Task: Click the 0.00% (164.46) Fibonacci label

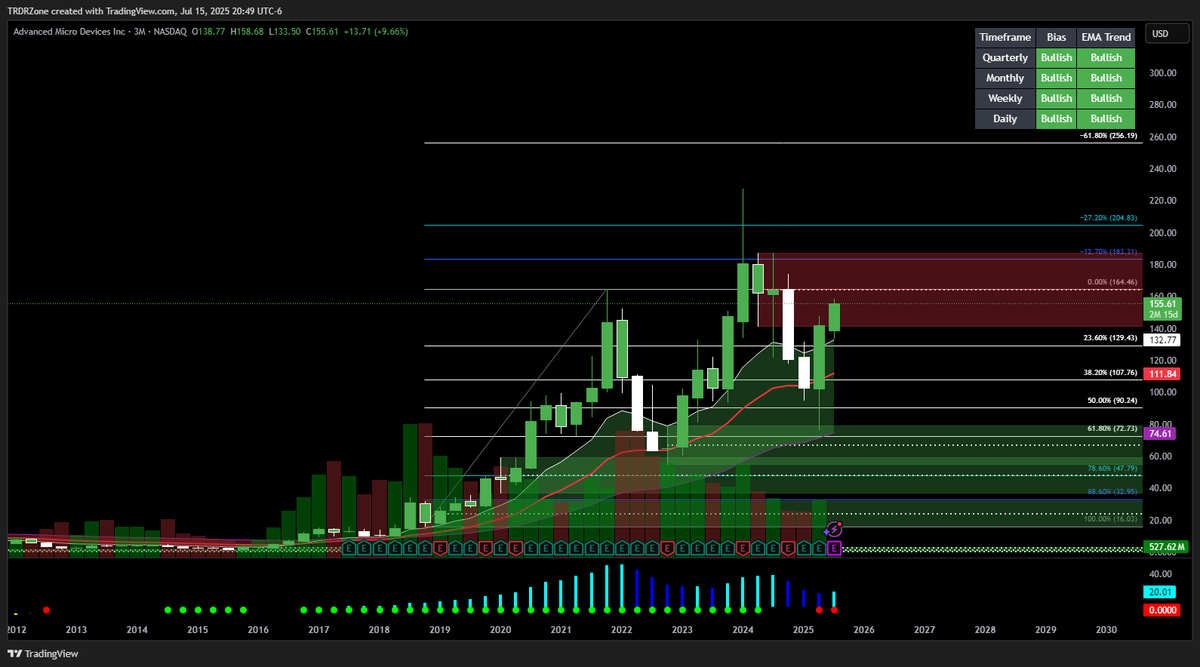Action: point(1112,282)
